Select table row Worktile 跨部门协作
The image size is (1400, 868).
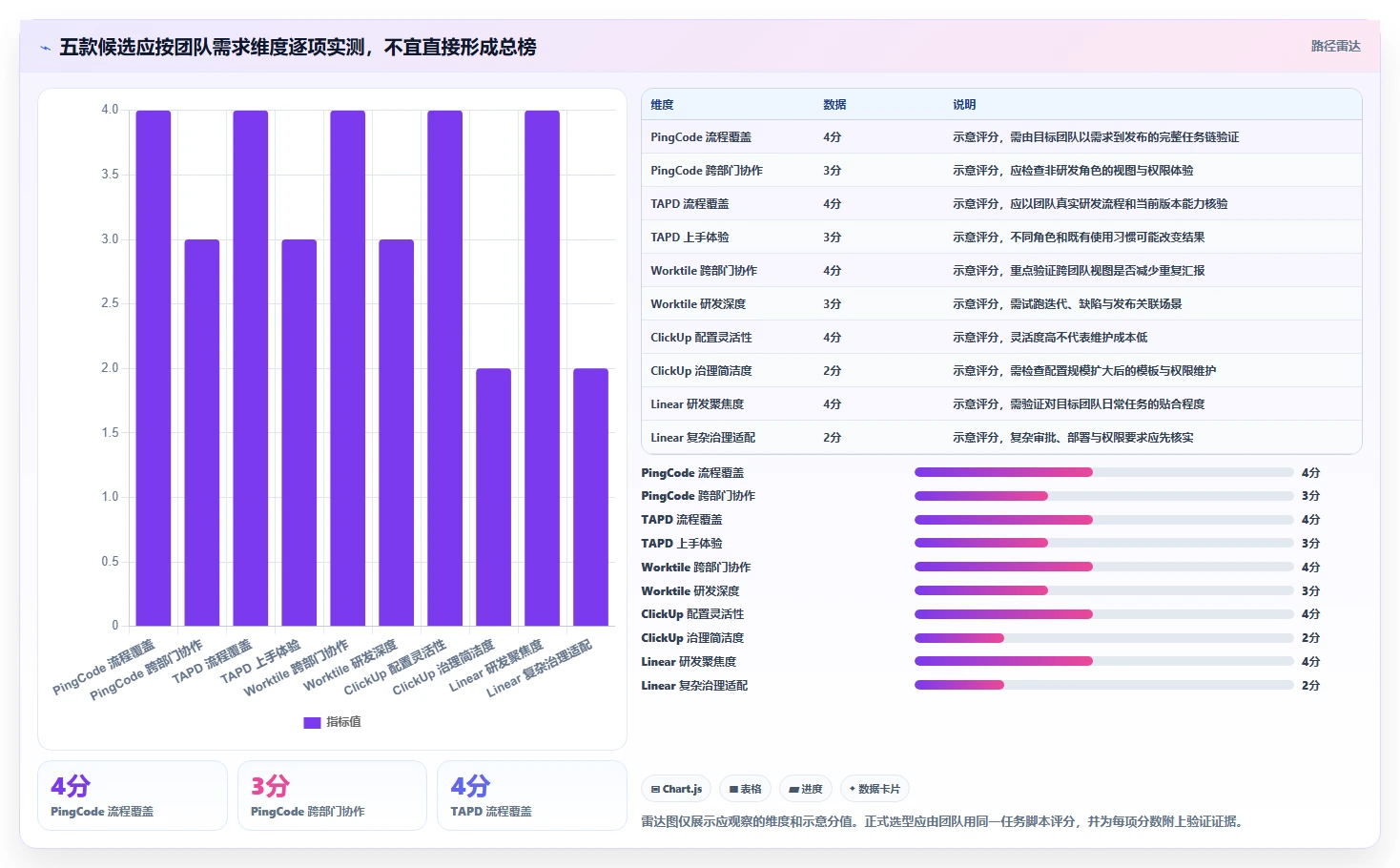[x=1001, y=271]
